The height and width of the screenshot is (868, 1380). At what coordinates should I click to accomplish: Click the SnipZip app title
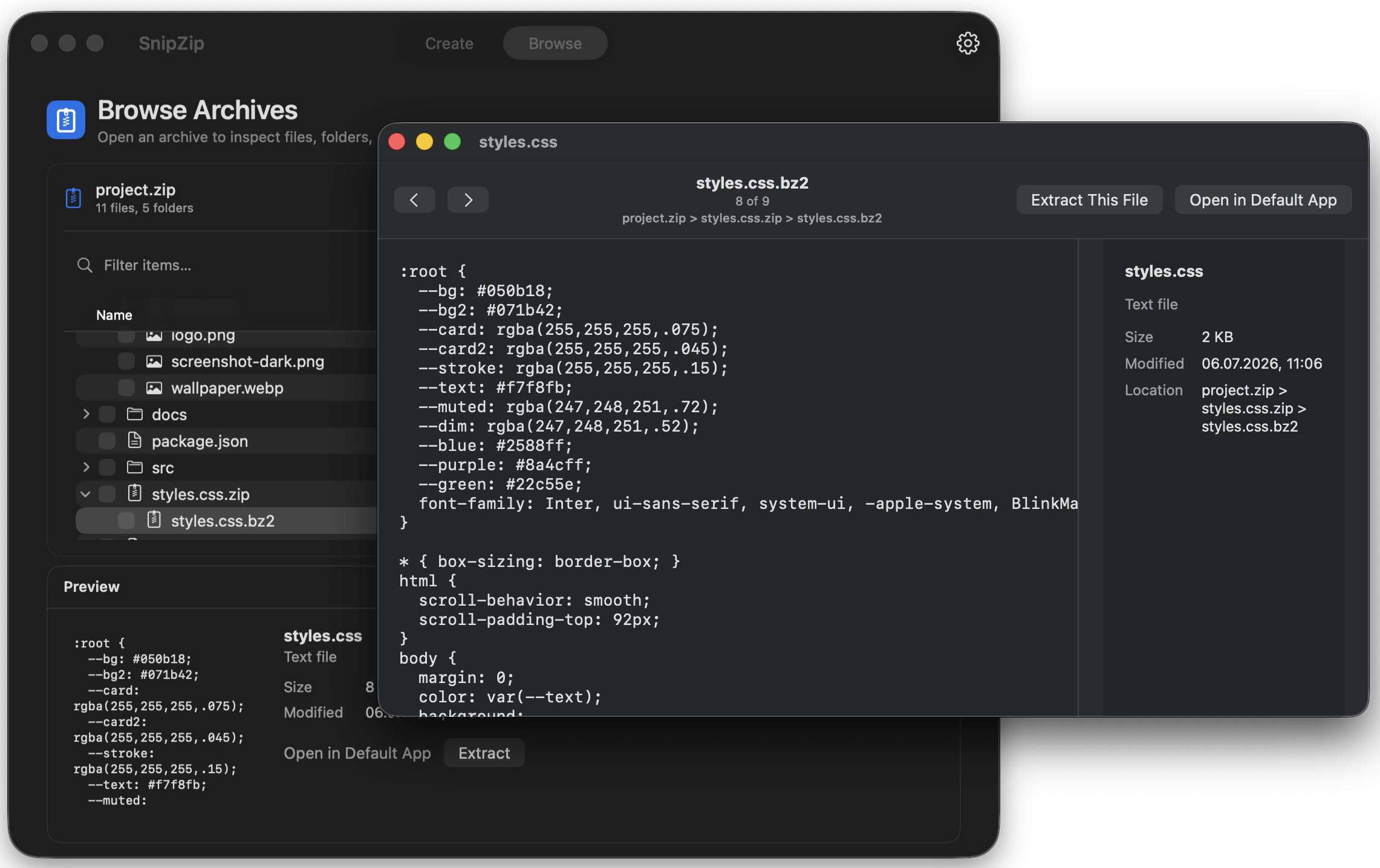coord(171,44)
